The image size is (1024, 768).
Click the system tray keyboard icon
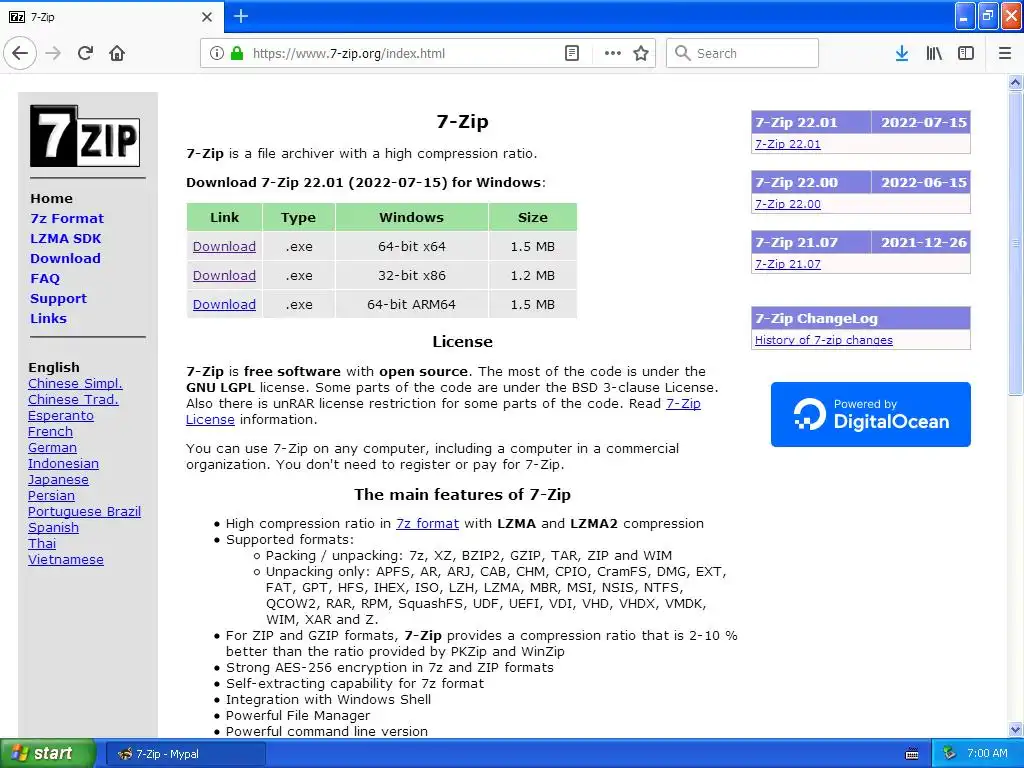[x=912, y=754]
